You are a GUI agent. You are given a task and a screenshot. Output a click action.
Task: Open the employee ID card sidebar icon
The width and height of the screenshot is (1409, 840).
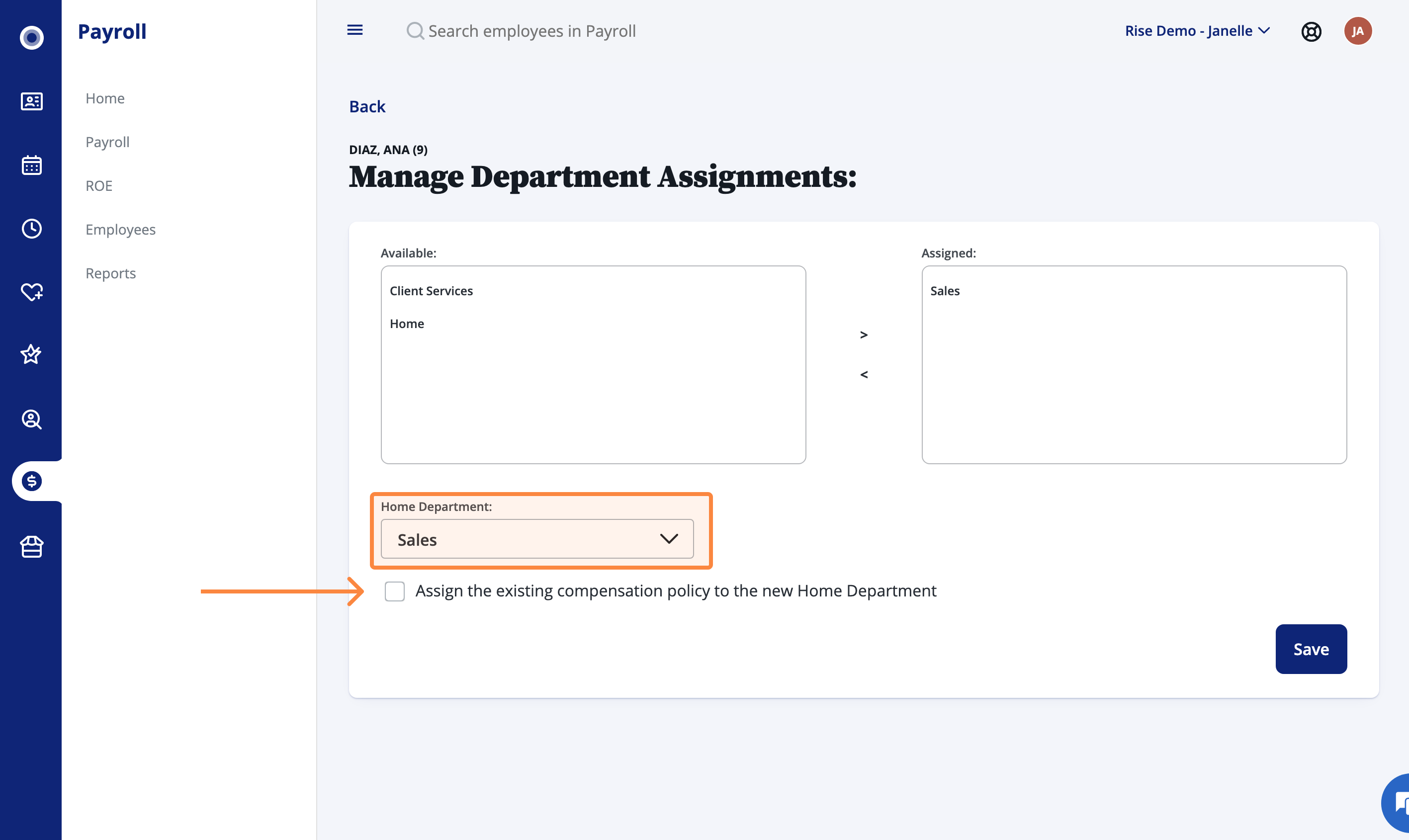[x=32, y=101]
